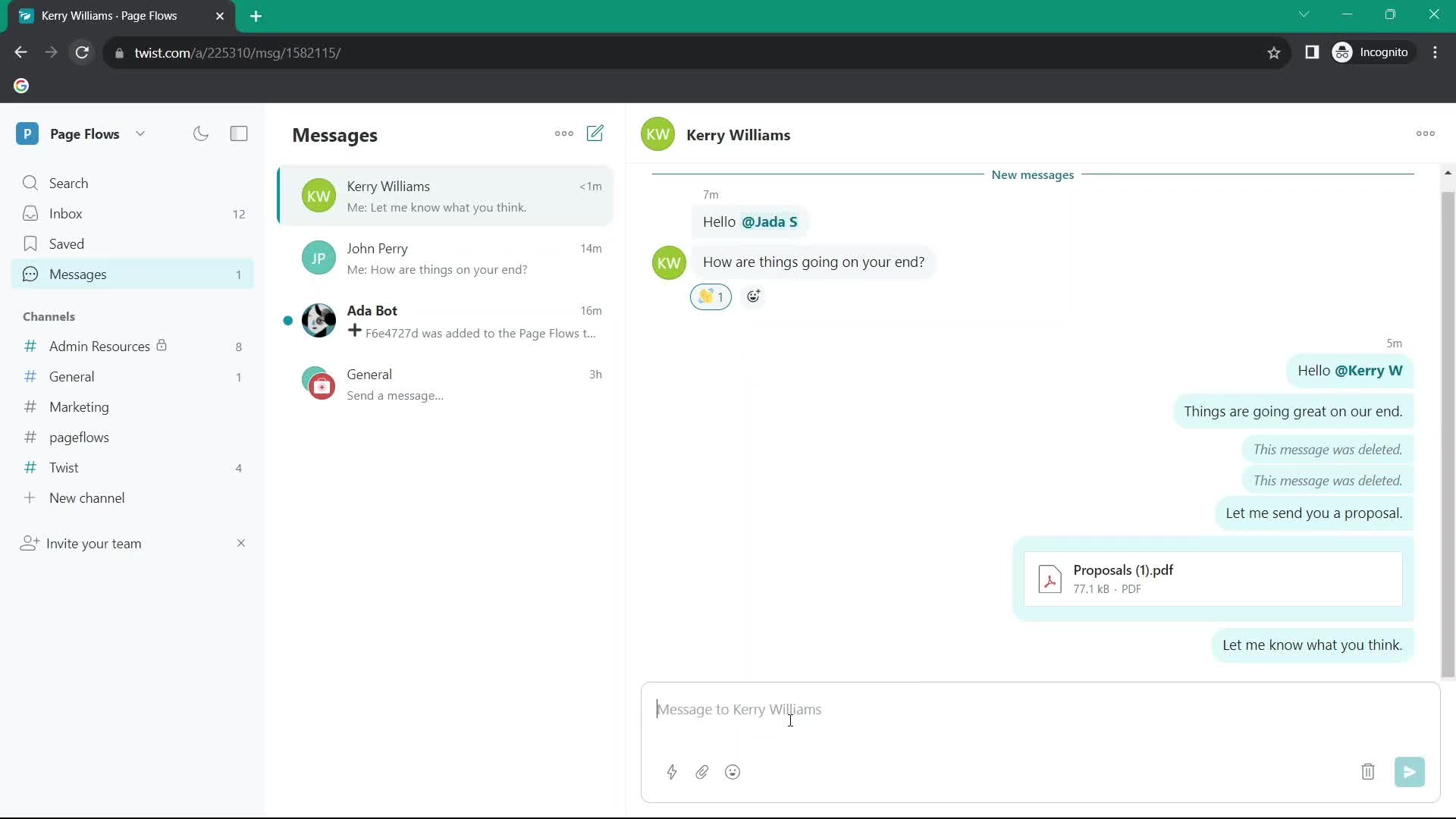Click the clapping reaction with count 1
The height and width of the screenshot is (819, 1456).
coord(711,297)
